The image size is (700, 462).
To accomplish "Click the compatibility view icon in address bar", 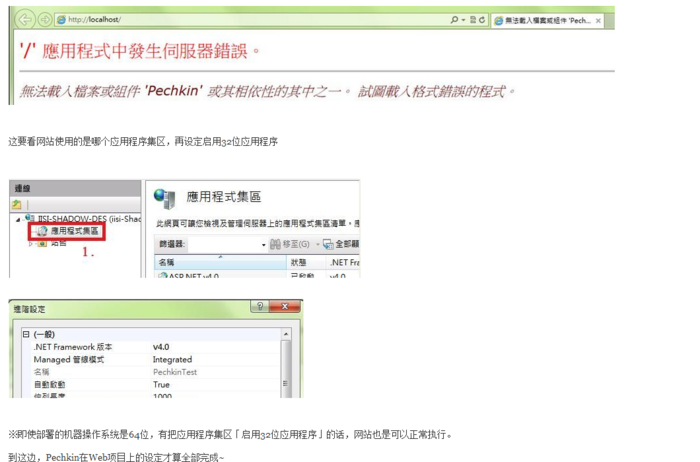I will tap(473, 20).
